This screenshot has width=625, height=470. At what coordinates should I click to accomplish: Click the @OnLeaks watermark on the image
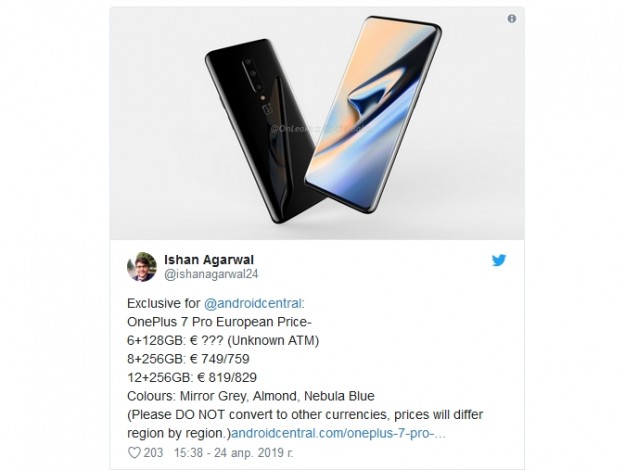pos(321,129)
